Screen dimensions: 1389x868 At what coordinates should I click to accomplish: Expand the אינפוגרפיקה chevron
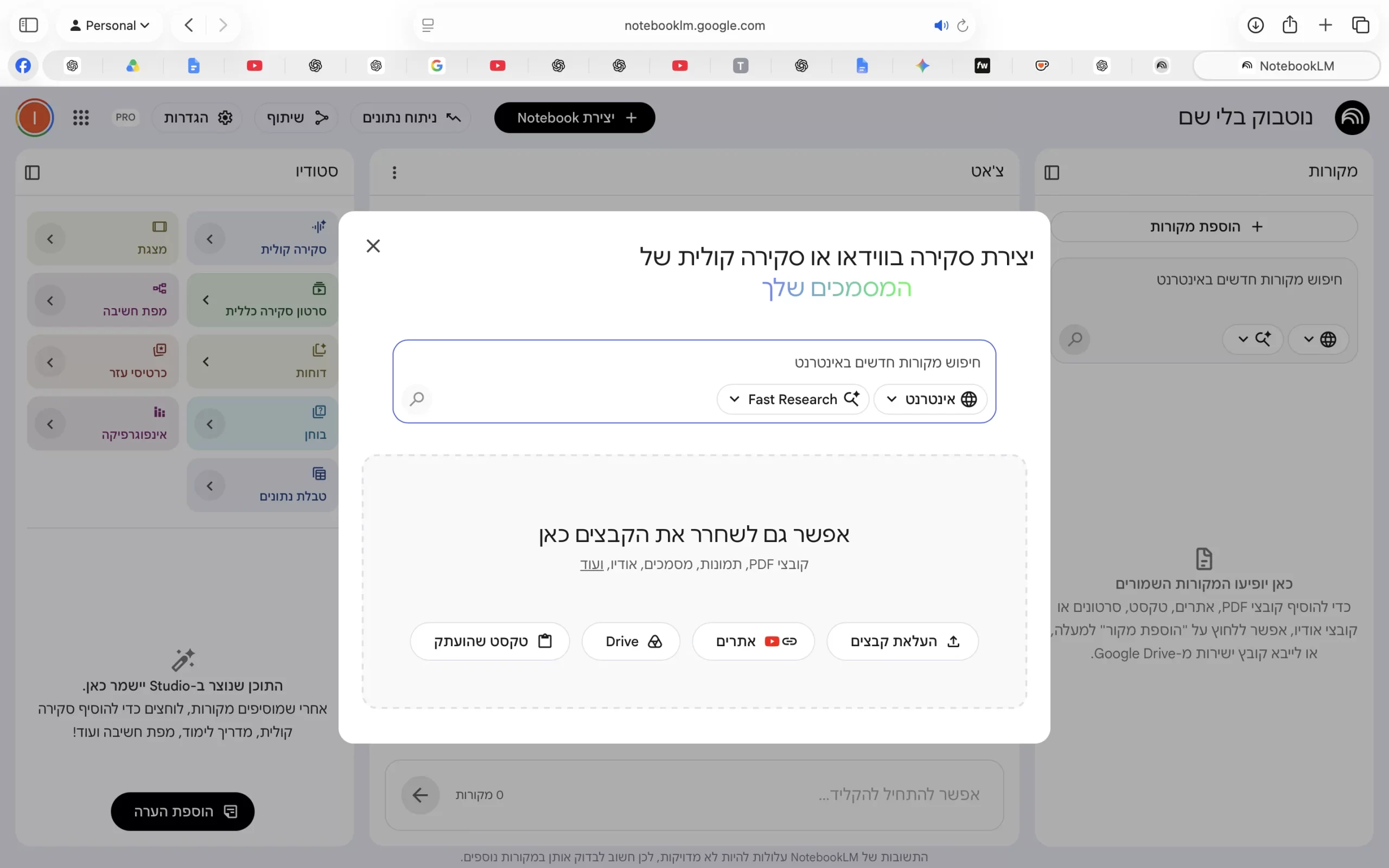tap(50, 424)
